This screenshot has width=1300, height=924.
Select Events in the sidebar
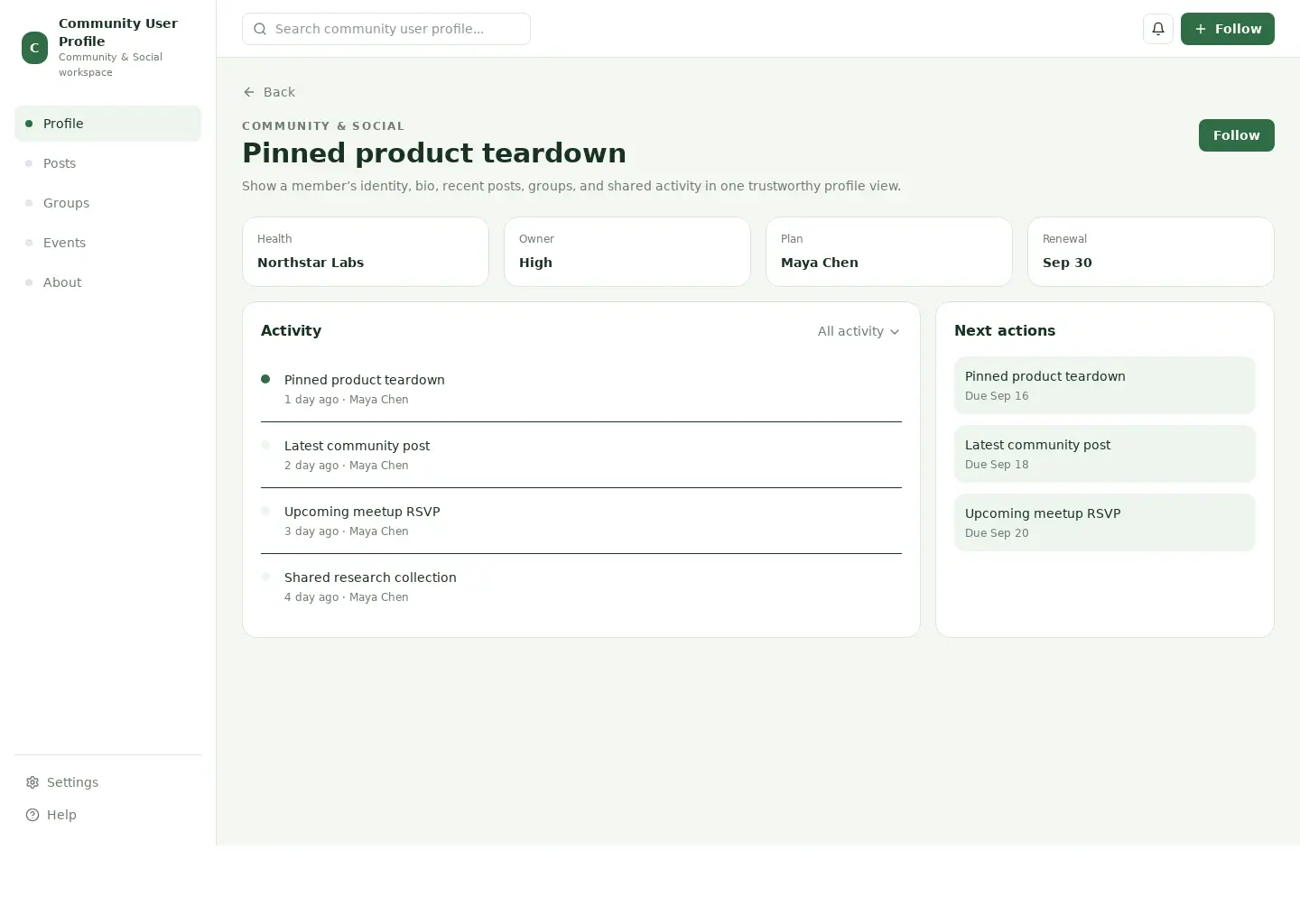tap(107, 243)
